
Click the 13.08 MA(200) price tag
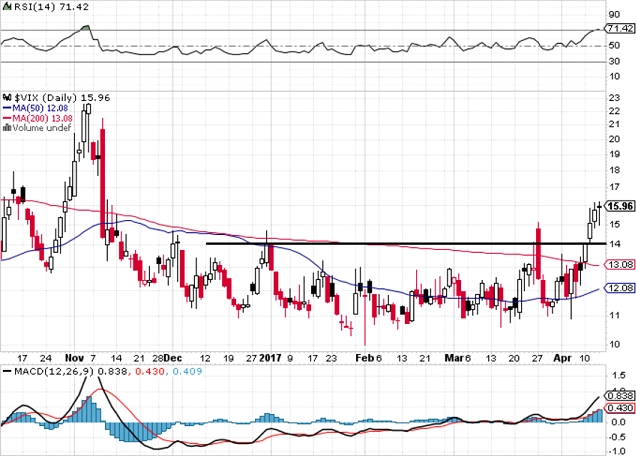point(619,265)
